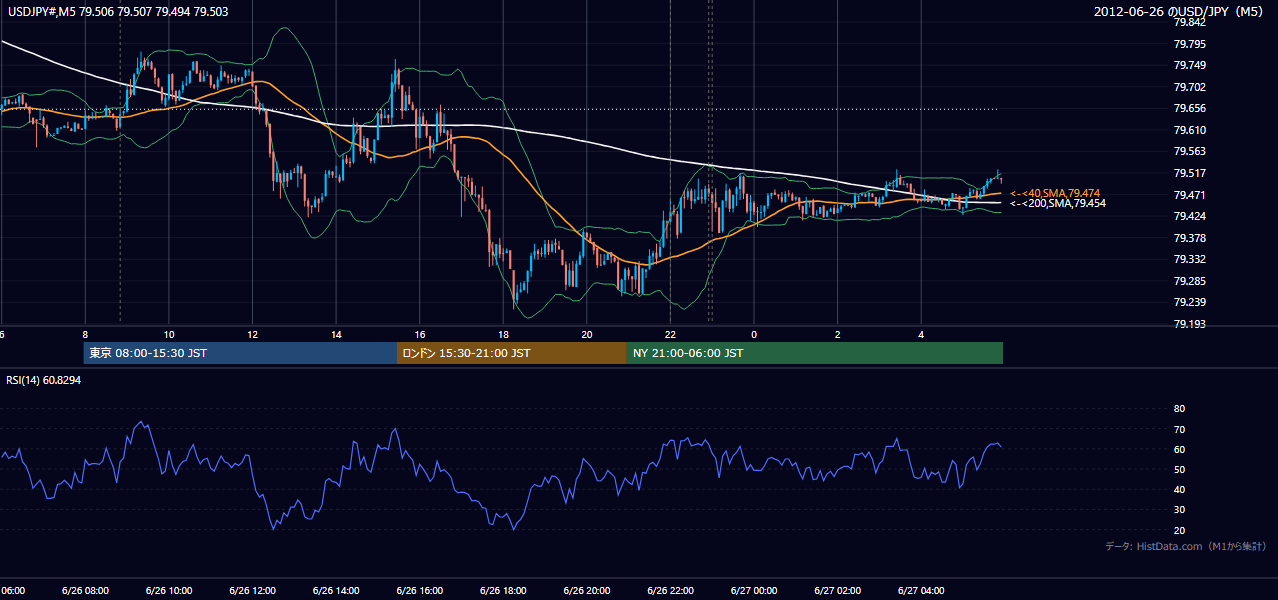Image resolution: width=1278 pixels, height=600 pixels.
Task: Click price axis value 79.424
Action: (x=1189, y=216)
